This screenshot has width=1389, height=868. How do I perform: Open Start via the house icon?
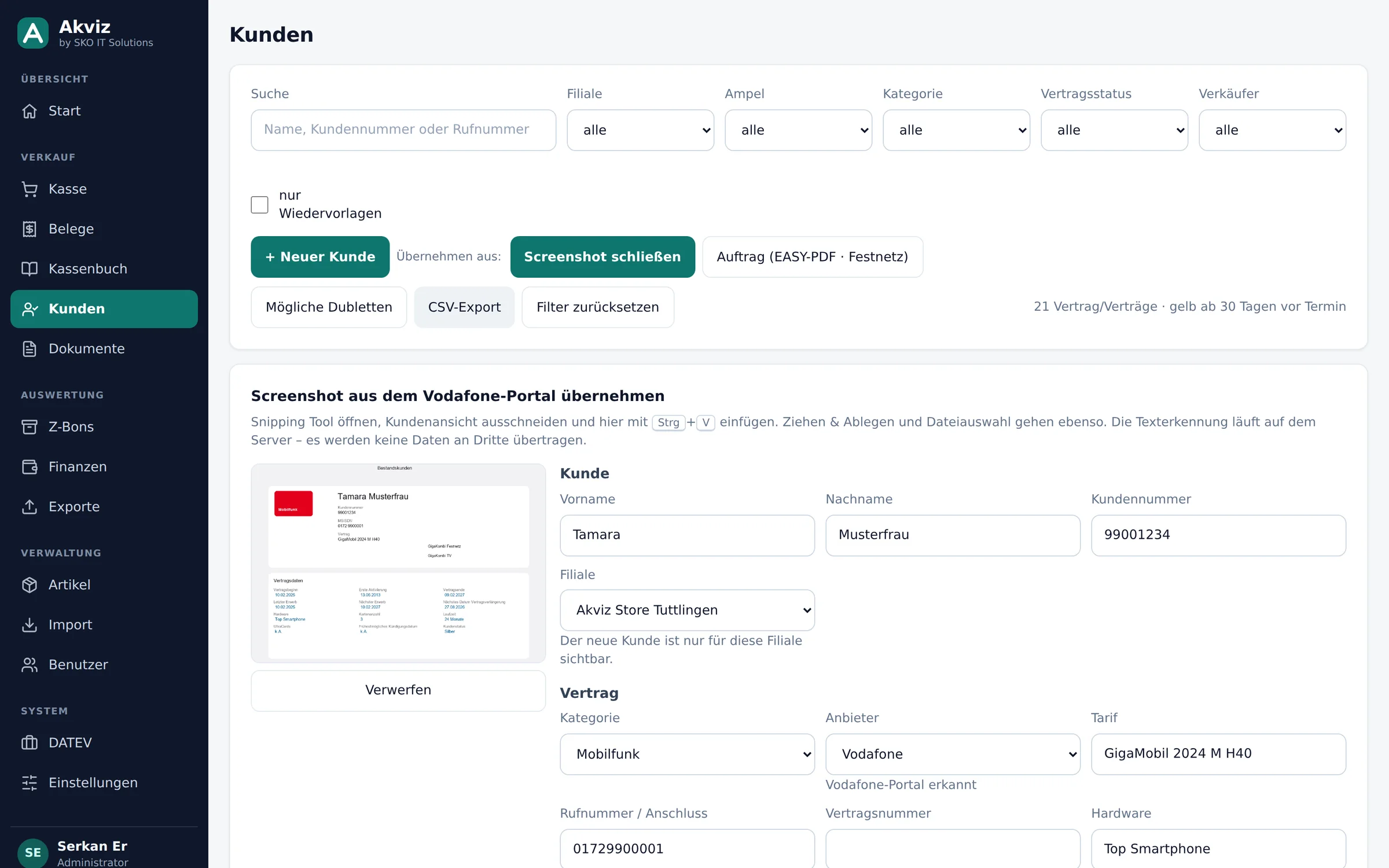pos(30,111)
